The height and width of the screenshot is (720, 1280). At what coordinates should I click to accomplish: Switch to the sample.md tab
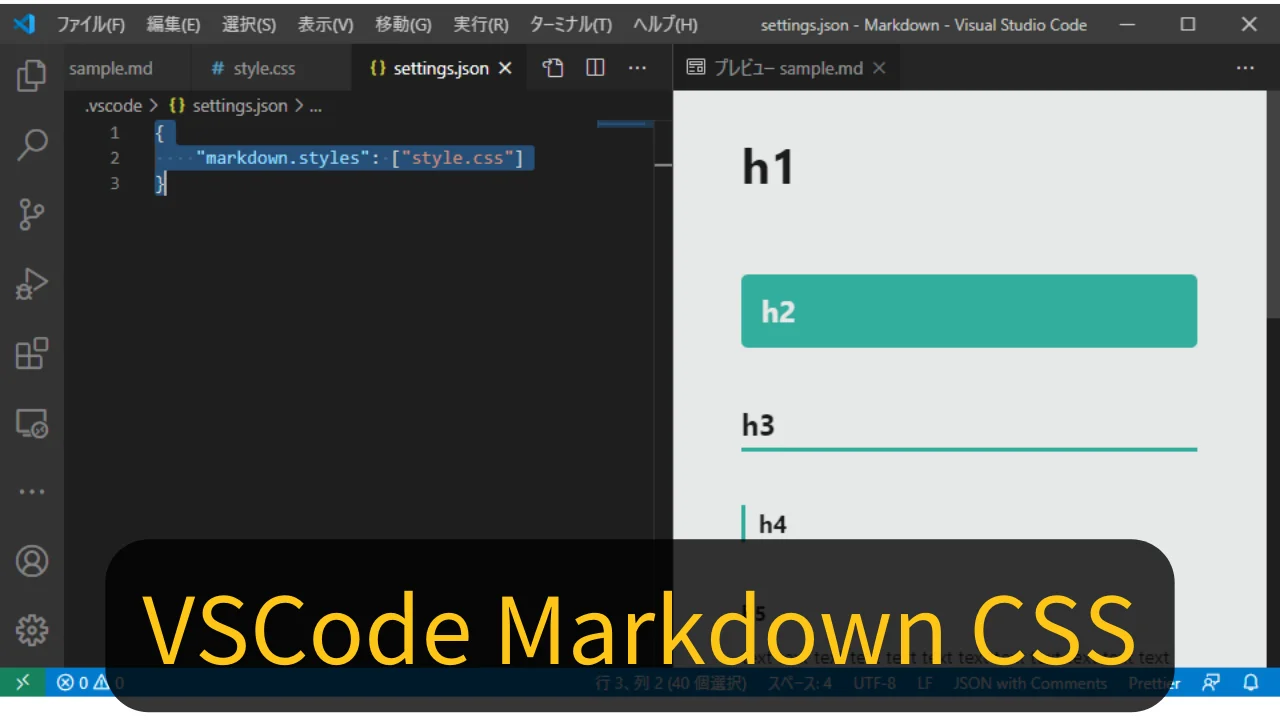click(110, 69)
